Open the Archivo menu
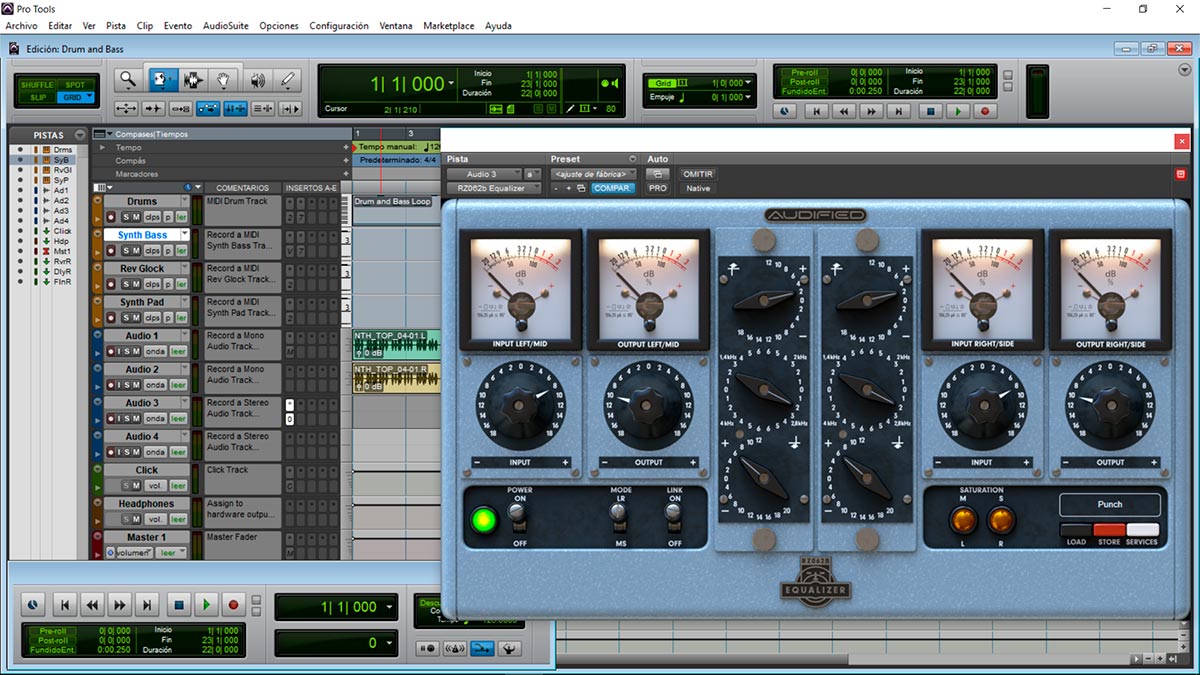1200x675 pixels. 21,26
